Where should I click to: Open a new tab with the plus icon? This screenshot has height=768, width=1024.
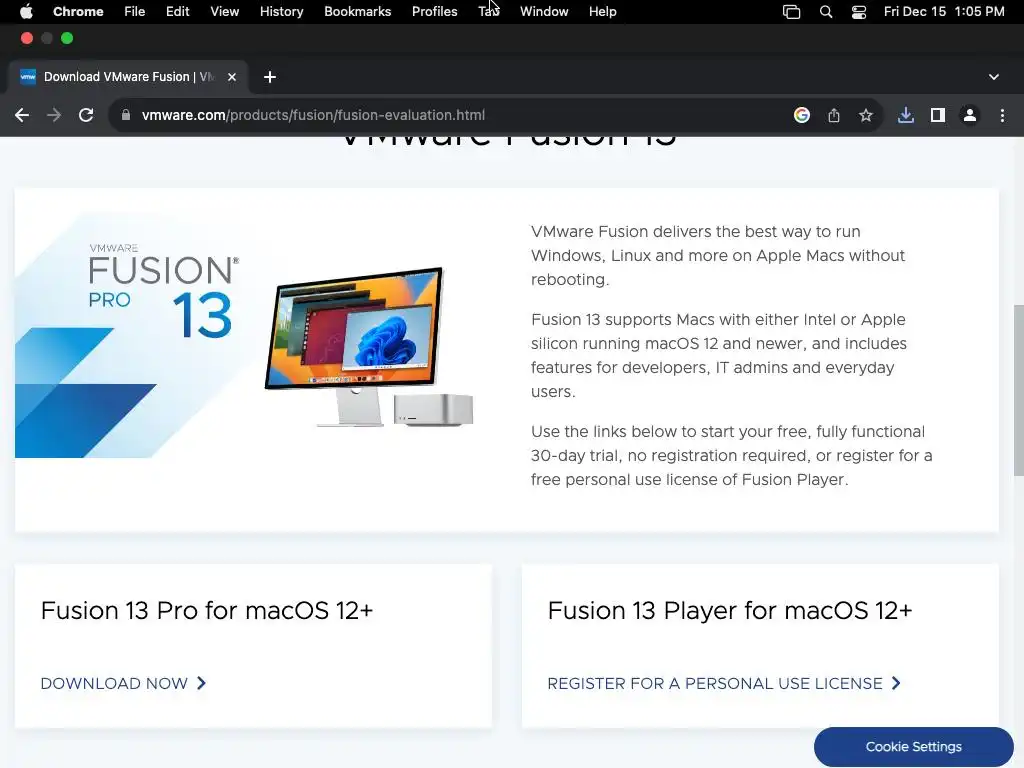[x=270, y=77]
